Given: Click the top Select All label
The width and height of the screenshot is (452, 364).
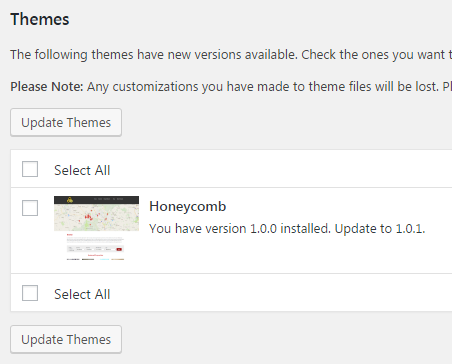Looking at the screenshot, I should [x=82, y=170].
